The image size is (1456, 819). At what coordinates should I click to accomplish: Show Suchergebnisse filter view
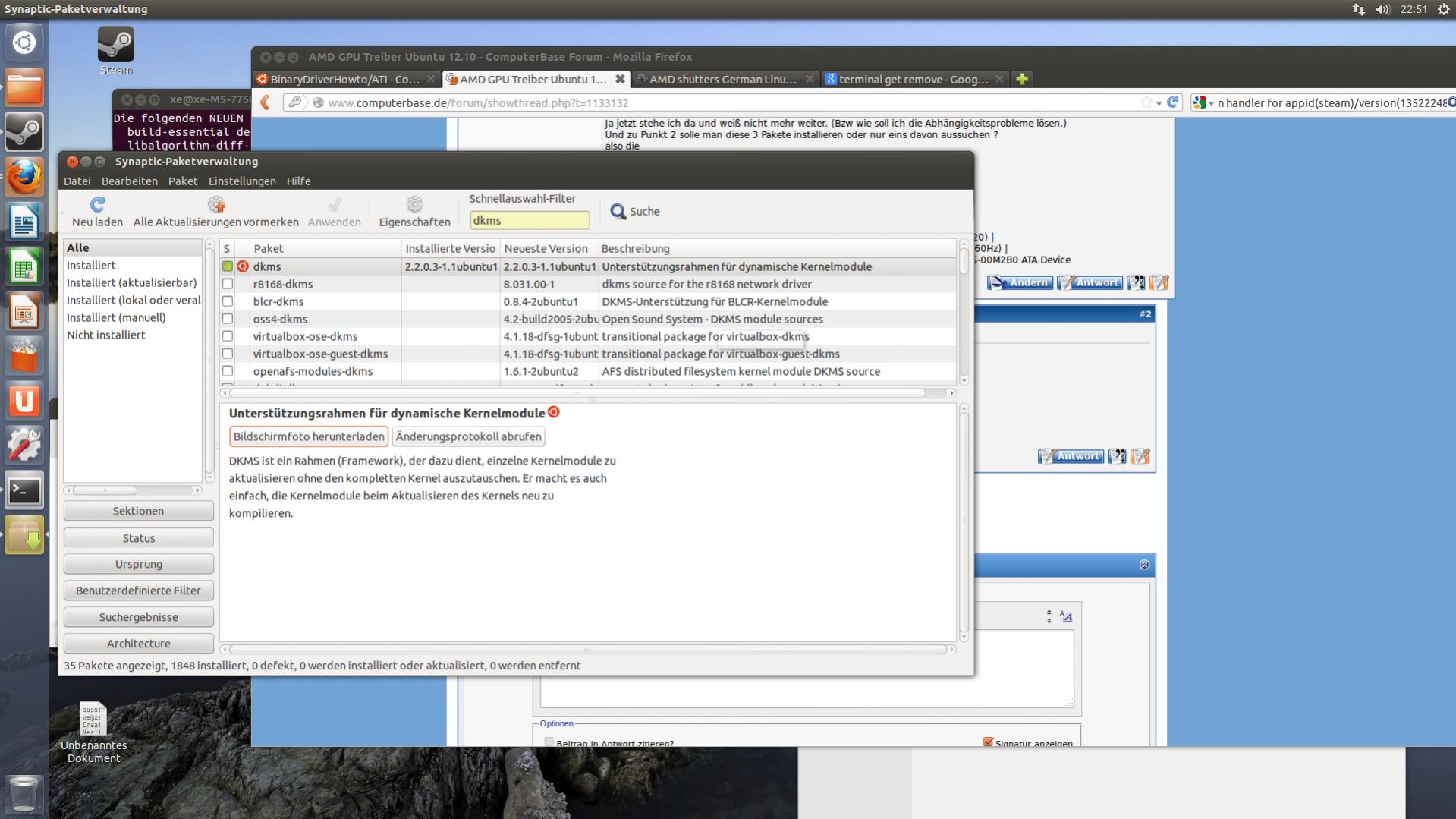139,617
